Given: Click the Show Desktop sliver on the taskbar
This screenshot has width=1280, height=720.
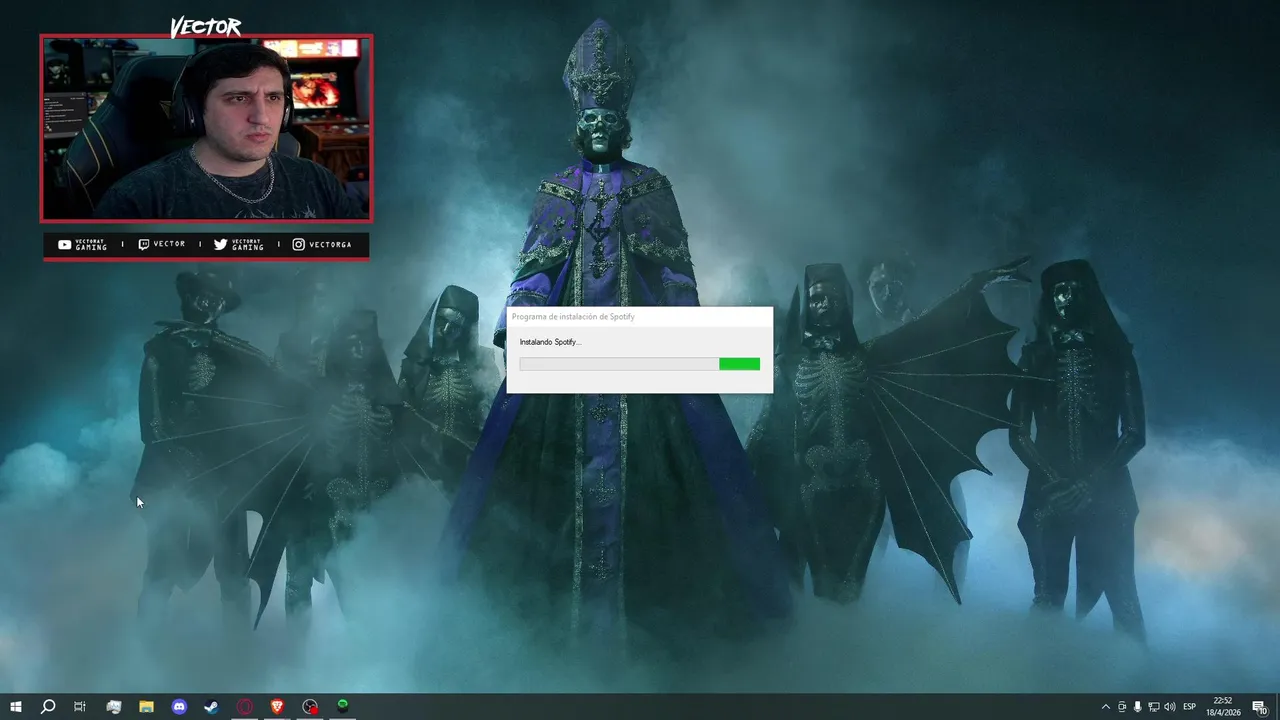Looking at the screenshot, I should [1277, 707].
